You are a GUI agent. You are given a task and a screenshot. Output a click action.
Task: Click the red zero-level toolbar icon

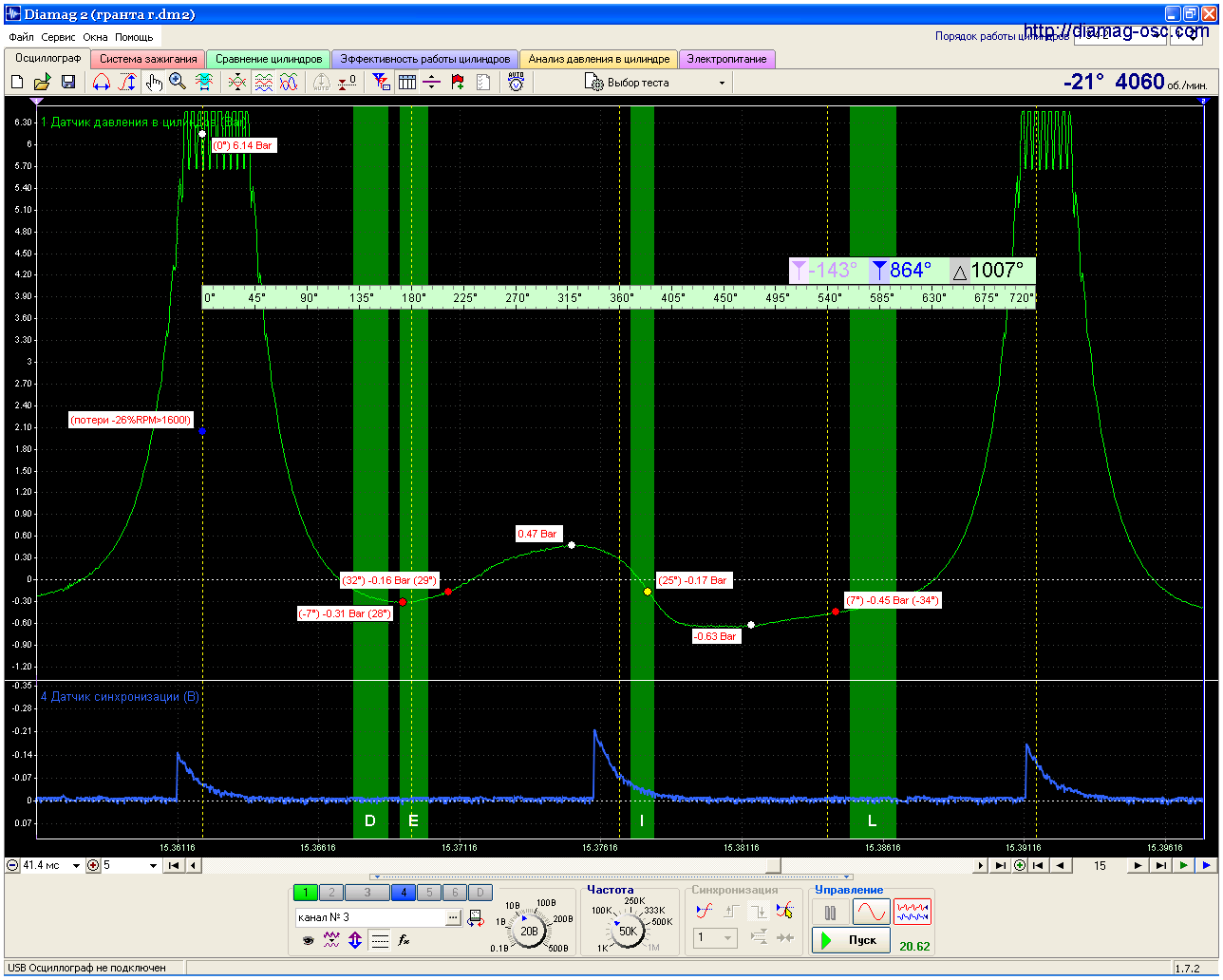348,83
